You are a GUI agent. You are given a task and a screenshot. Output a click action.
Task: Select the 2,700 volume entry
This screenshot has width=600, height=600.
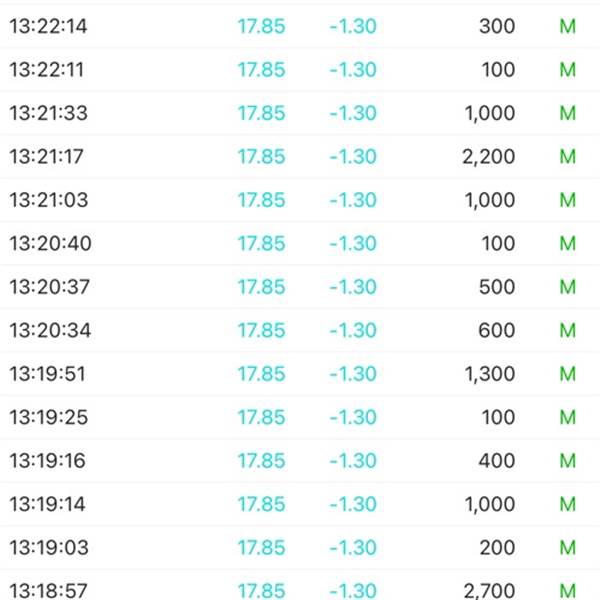(x=489, y=591)
